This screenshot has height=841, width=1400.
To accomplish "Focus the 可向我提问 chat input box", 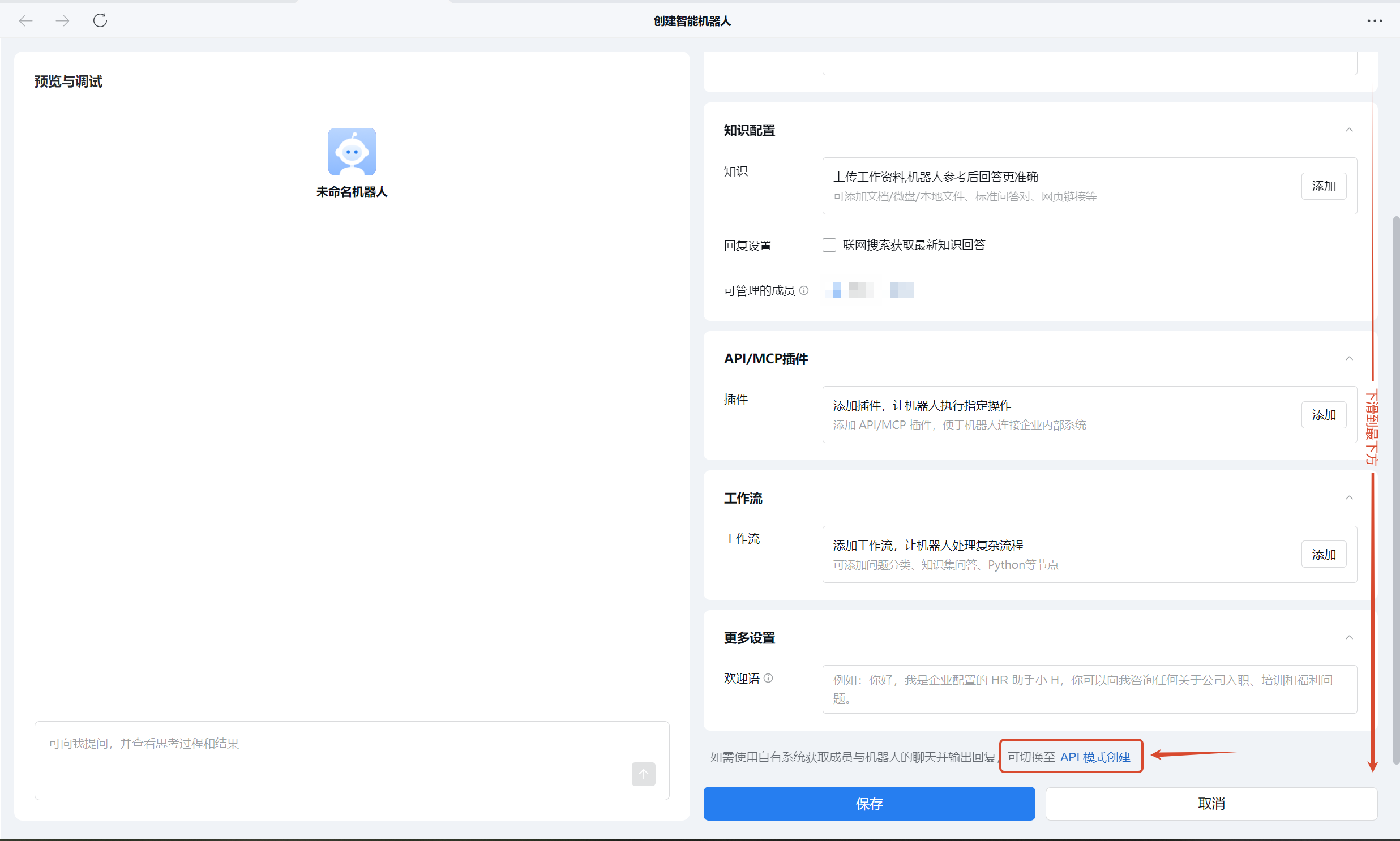I will click(x=352, y=760).
